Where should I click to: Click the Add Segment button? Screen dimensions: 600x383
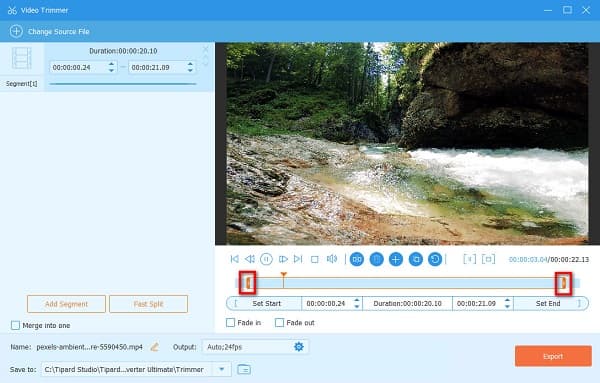[66, 304]
